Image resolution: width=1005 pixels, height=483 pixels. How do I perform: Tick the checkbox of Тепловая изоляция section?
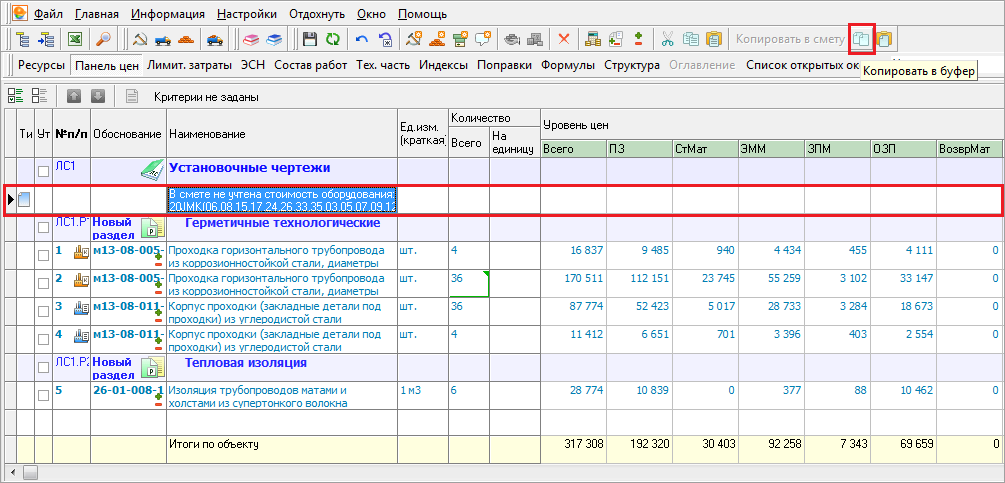pos(43,368)
